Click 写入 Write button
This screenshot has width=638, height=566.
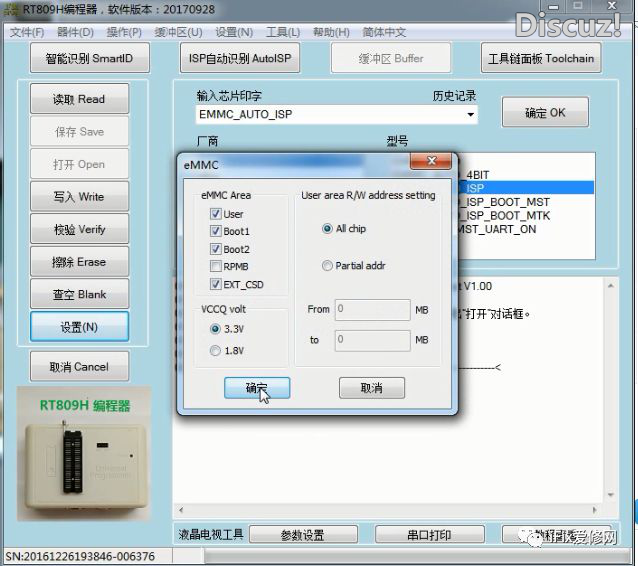click(x=79, y=197)
